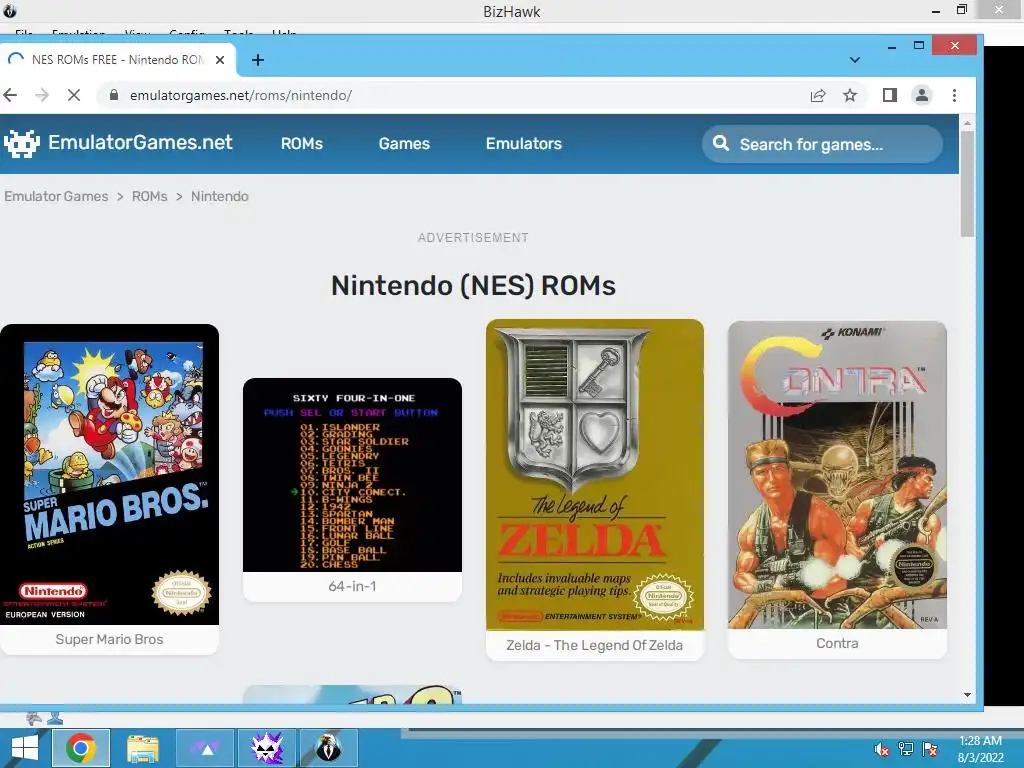Screen dimensions: 1024x768
Task: Open a new tab with plus button
Action: [x=258, y=60]
